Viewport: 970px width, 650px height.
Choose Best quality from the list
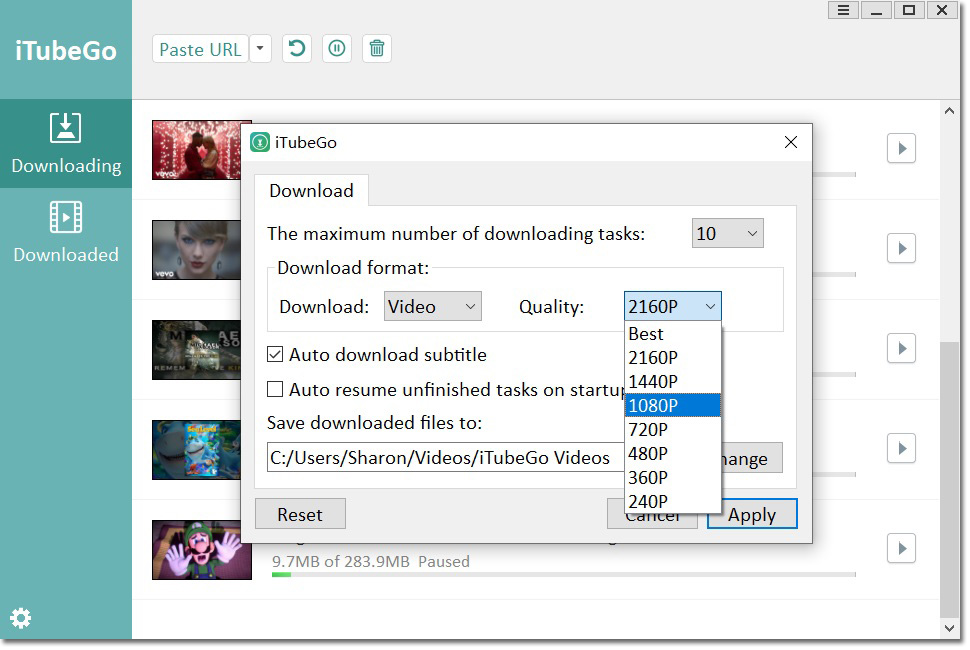click(672, 334)
